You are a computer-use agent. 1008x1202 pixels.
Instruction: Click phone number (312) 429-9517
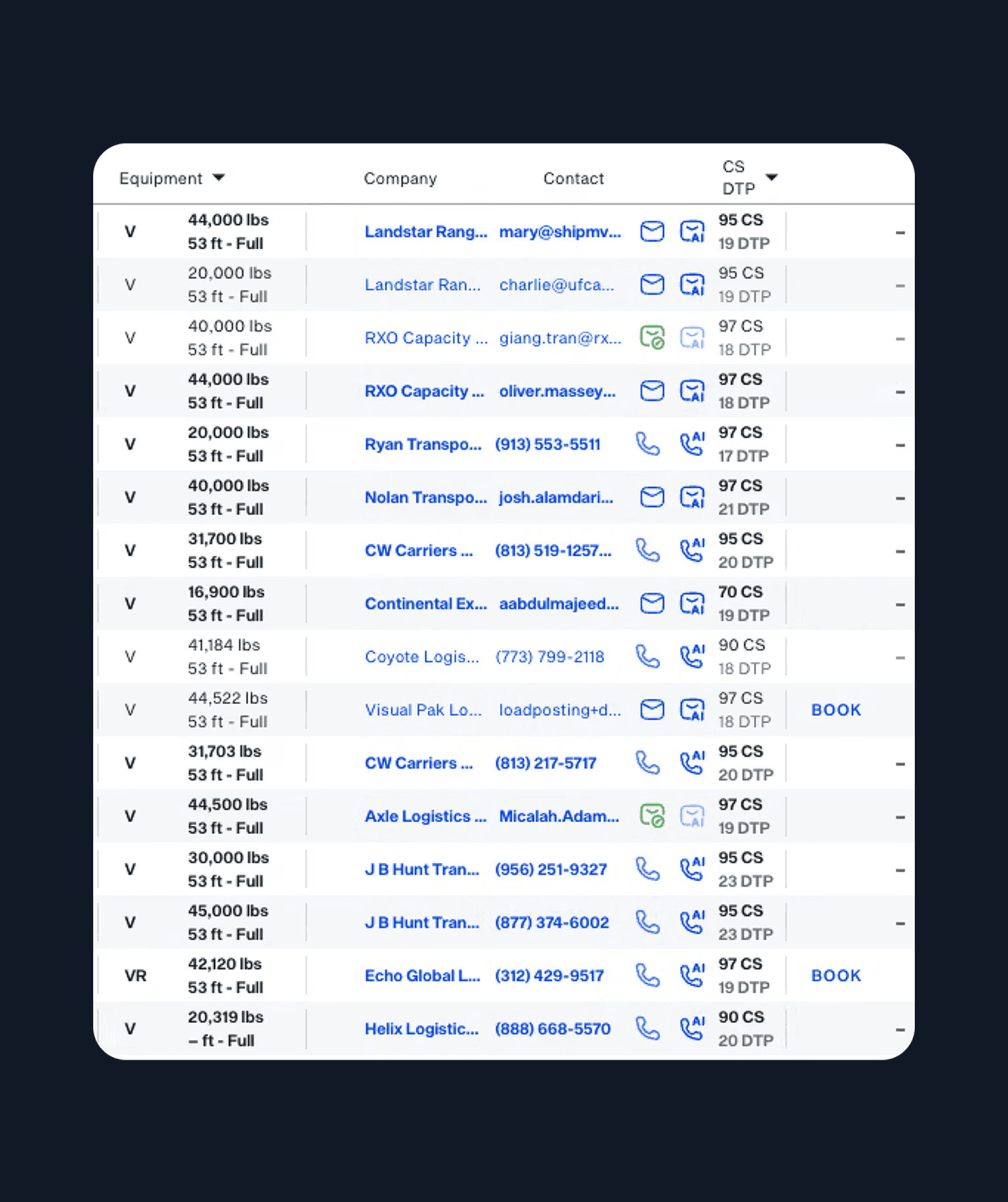(549, 976)
